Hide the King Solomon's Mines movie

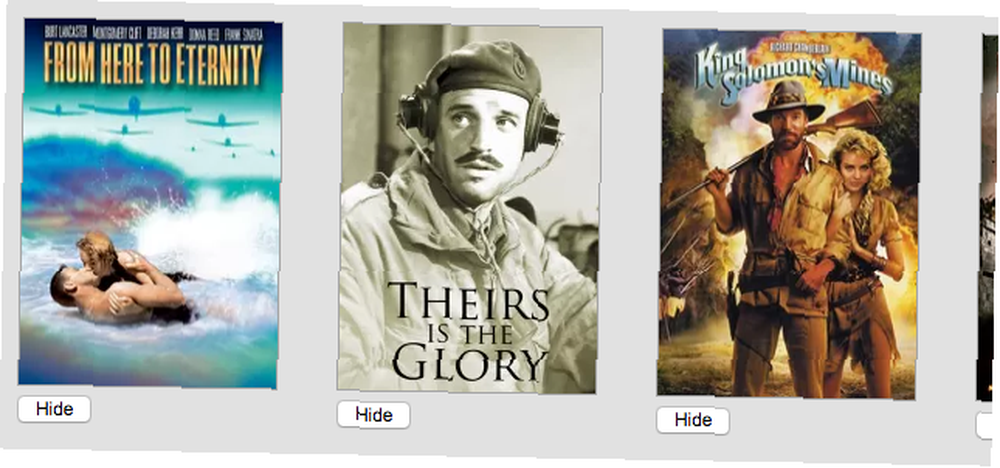tap(693, 420)
